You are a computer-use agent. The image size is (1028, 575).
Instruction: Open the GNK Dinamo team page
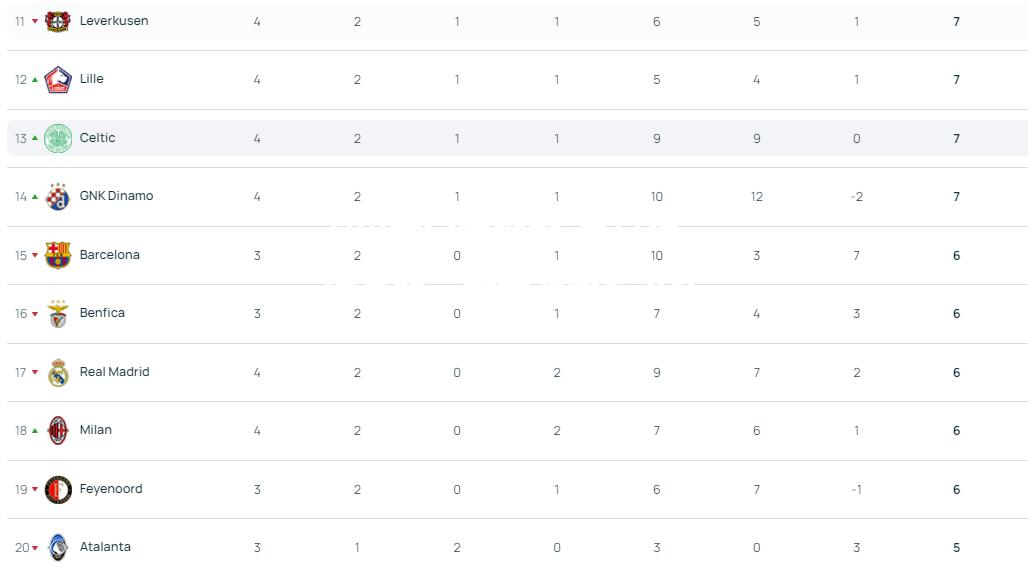(x=116, y=196)
